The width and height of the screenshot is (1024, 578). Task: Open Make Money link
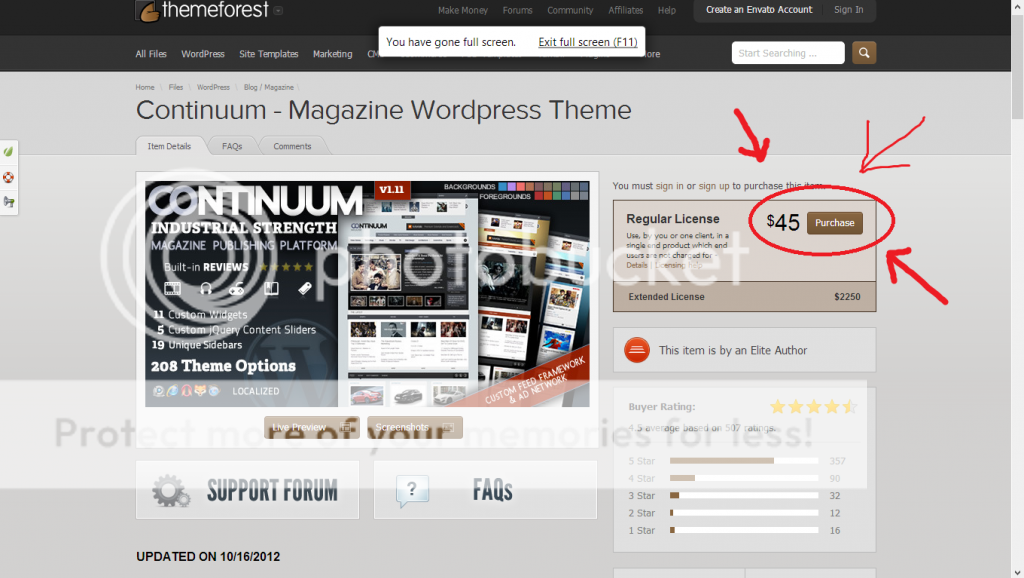pyautogui.click(x=462, y=10)
